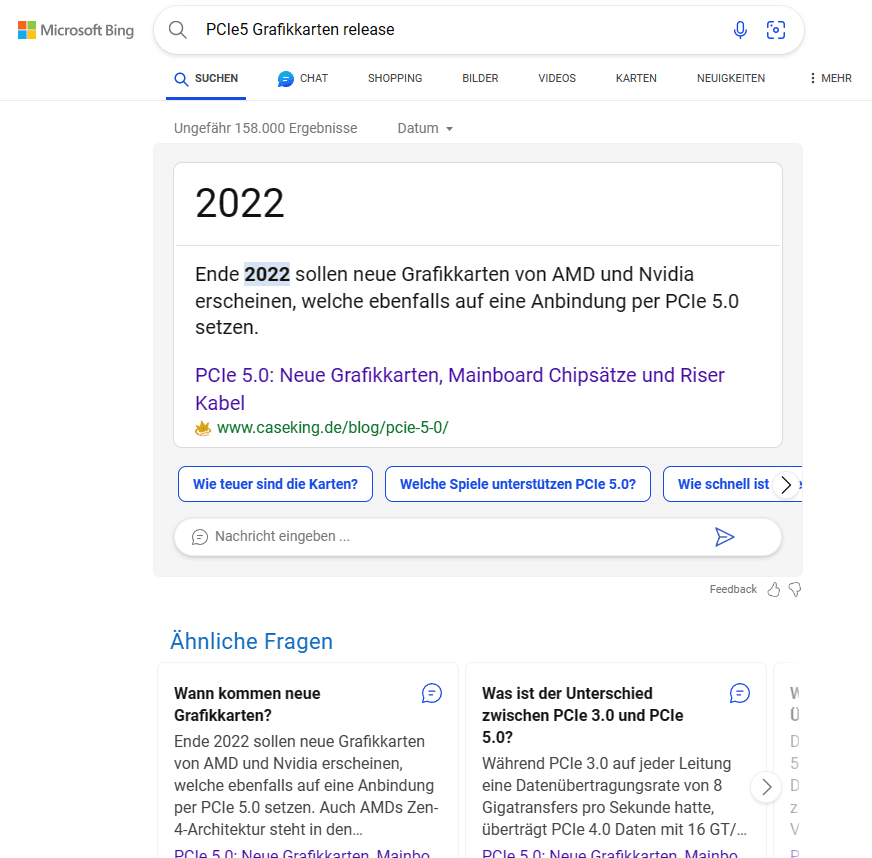Ask 'Wie teuer sind die Karten?'
872x858 pixels.
[275, 484]
